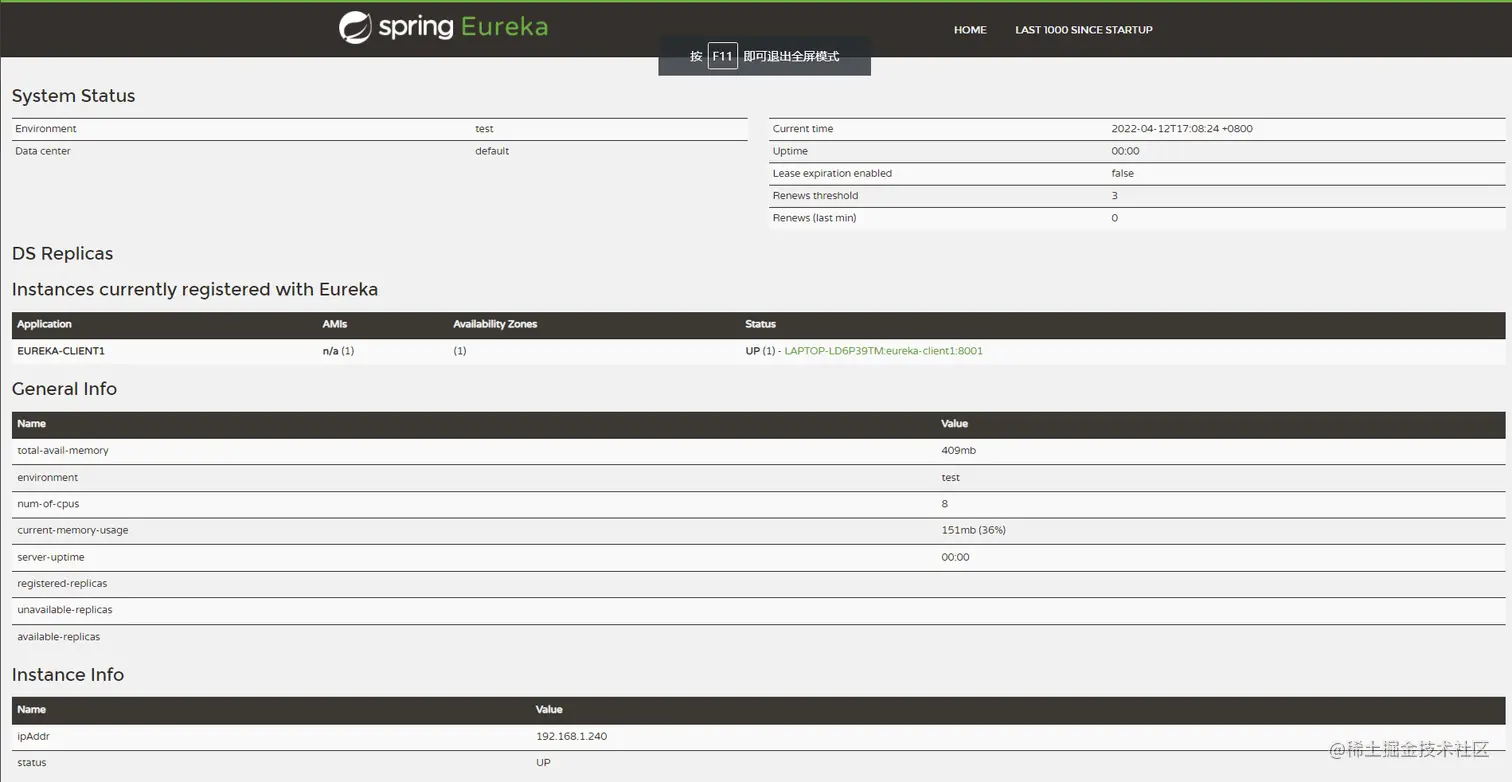1512x782 pixels.
Task: Select the unavailable-replicas row name
Action: [x=65, y=610]
